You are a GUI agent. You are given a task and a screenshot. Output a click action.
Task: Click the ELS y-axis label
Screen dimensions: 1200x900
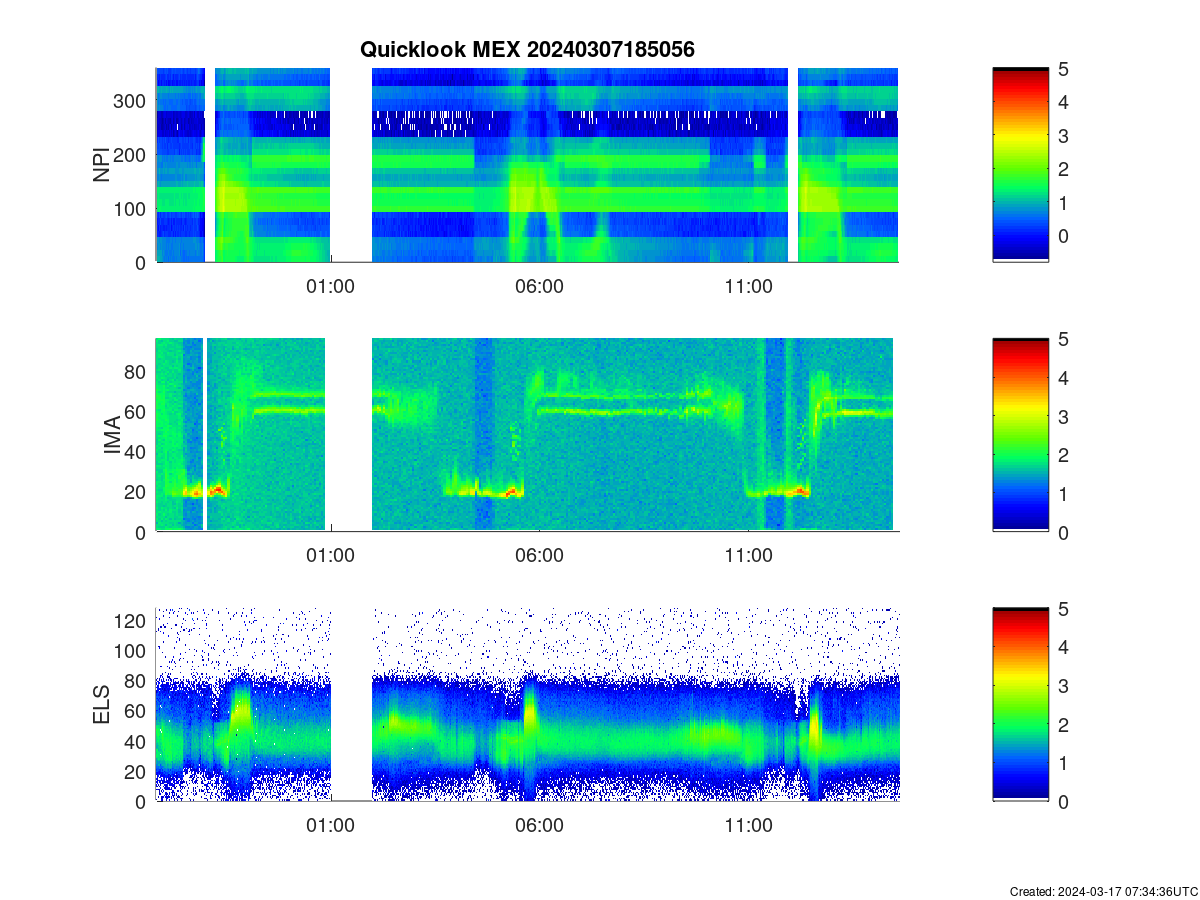101,705
